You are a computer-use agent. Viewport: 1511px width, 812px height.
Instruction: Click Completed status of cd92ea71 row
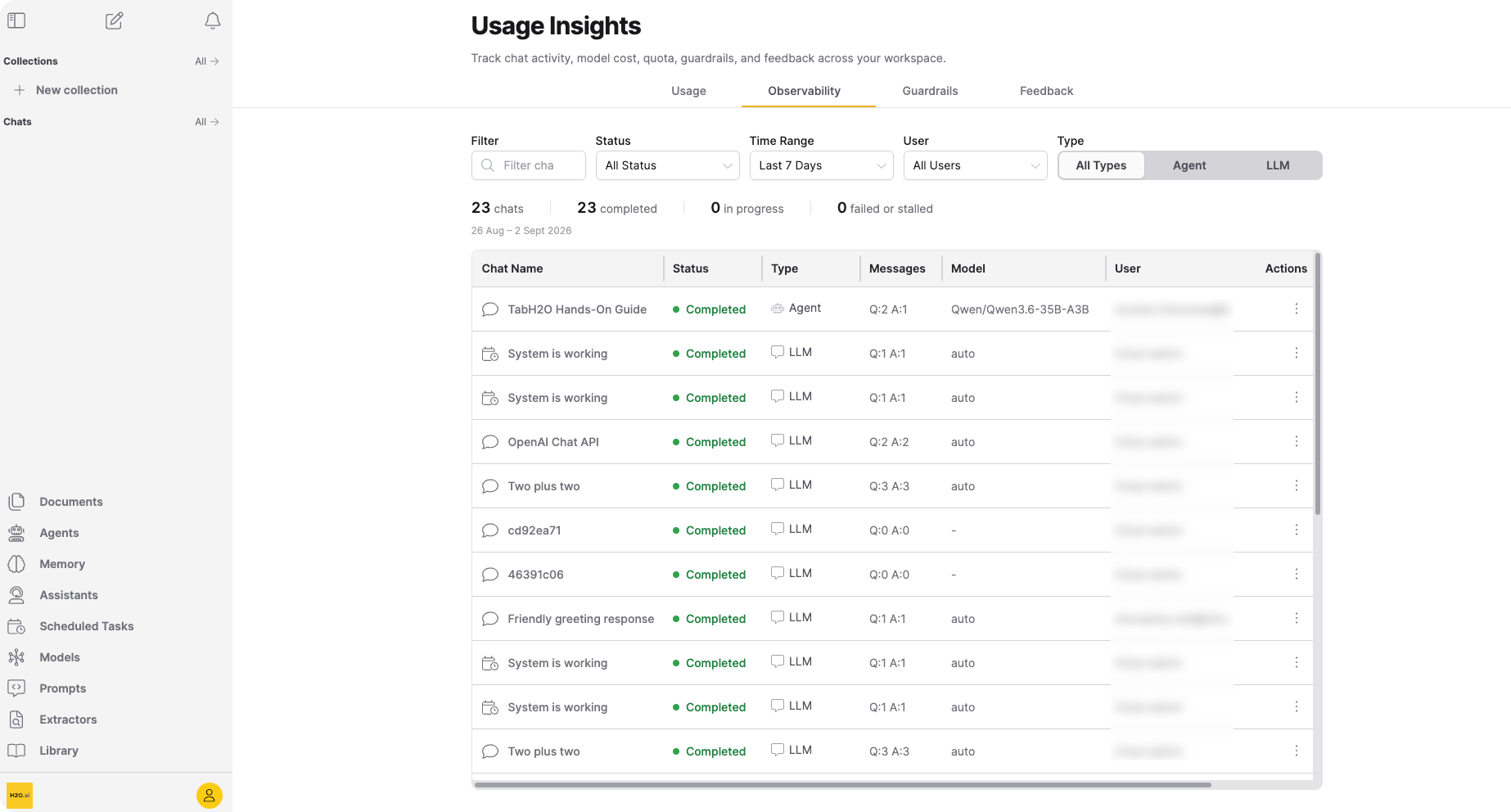pyautogui.click(x=710, y=530)
